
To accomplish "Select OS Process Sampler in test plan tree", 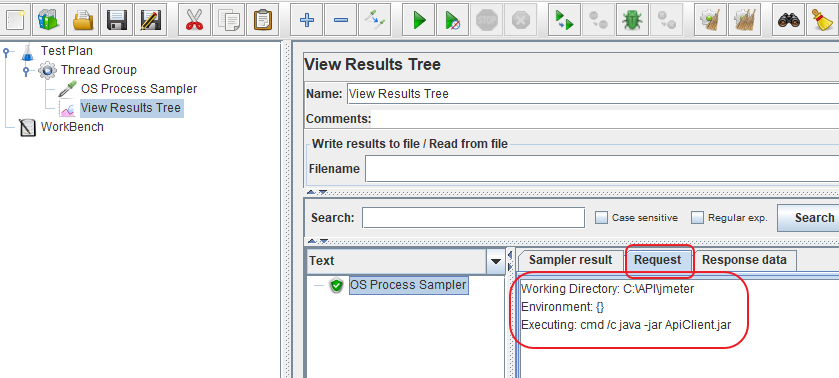I will pos(139,88).
